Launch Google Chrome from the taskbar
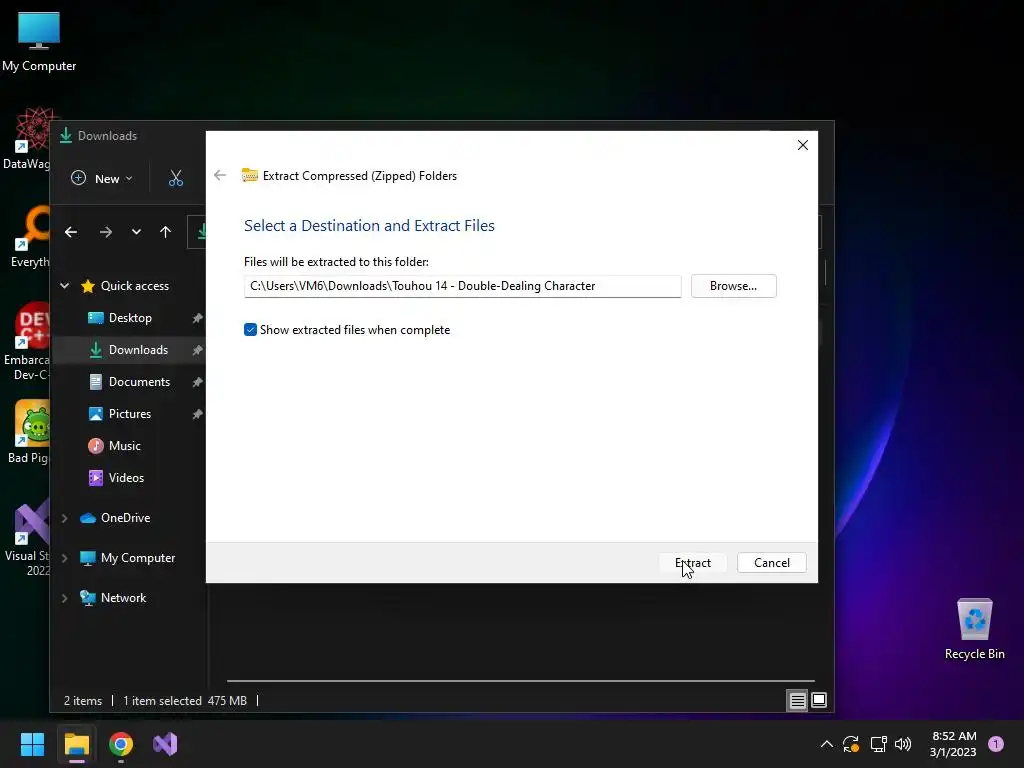Image resolution: width=1024 pixels, height=768 pixels. click(121, 744)
